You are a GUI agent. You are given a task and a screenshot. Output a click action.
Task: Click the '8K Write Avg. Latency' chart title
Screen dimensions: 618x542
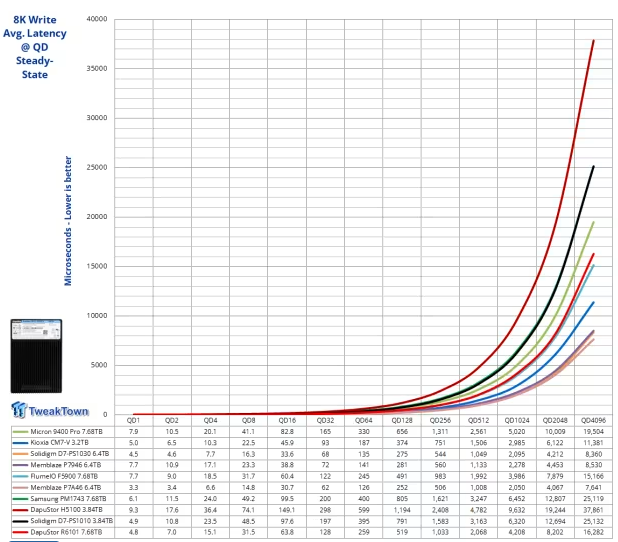tap(35, 47)
